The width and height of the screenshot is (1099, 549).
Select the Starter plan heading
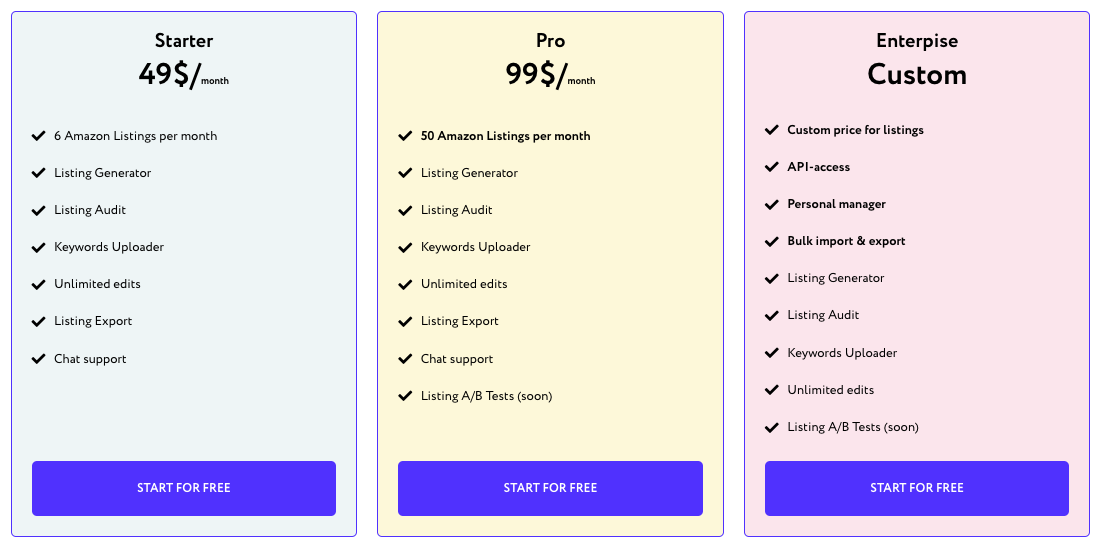click(184, 41)
